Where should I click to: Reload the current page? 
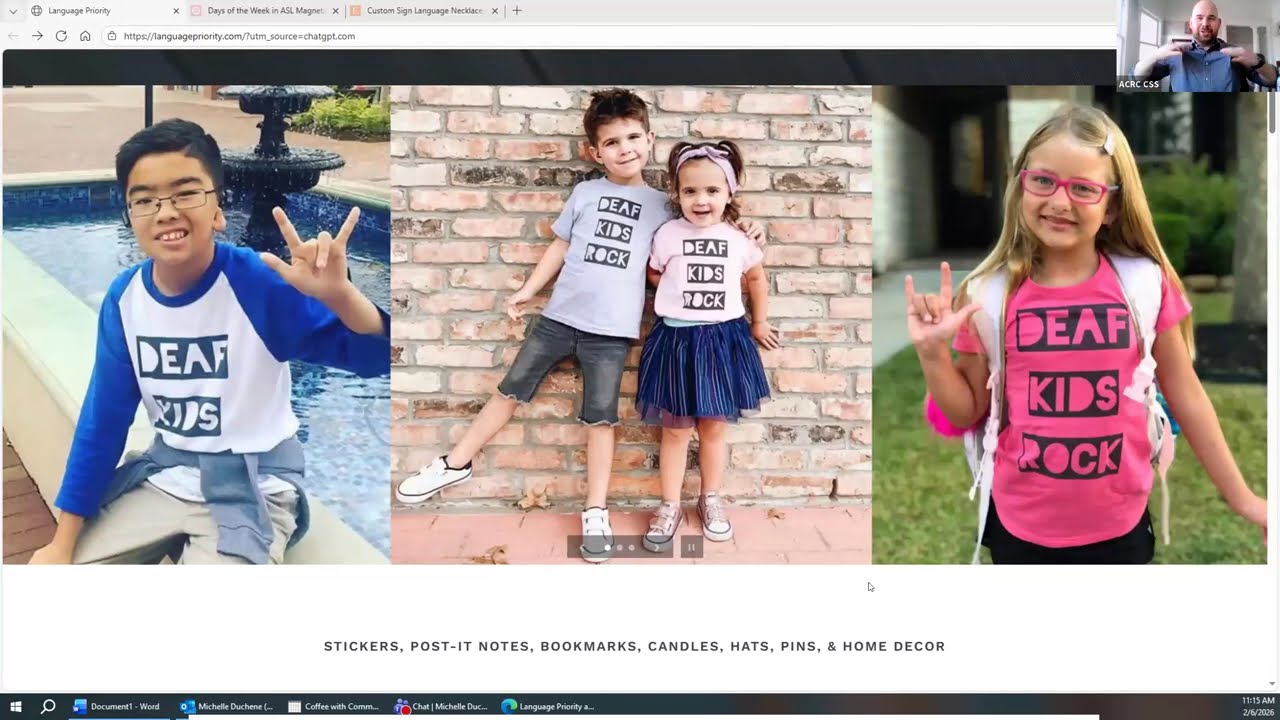[x=61, y=36]
